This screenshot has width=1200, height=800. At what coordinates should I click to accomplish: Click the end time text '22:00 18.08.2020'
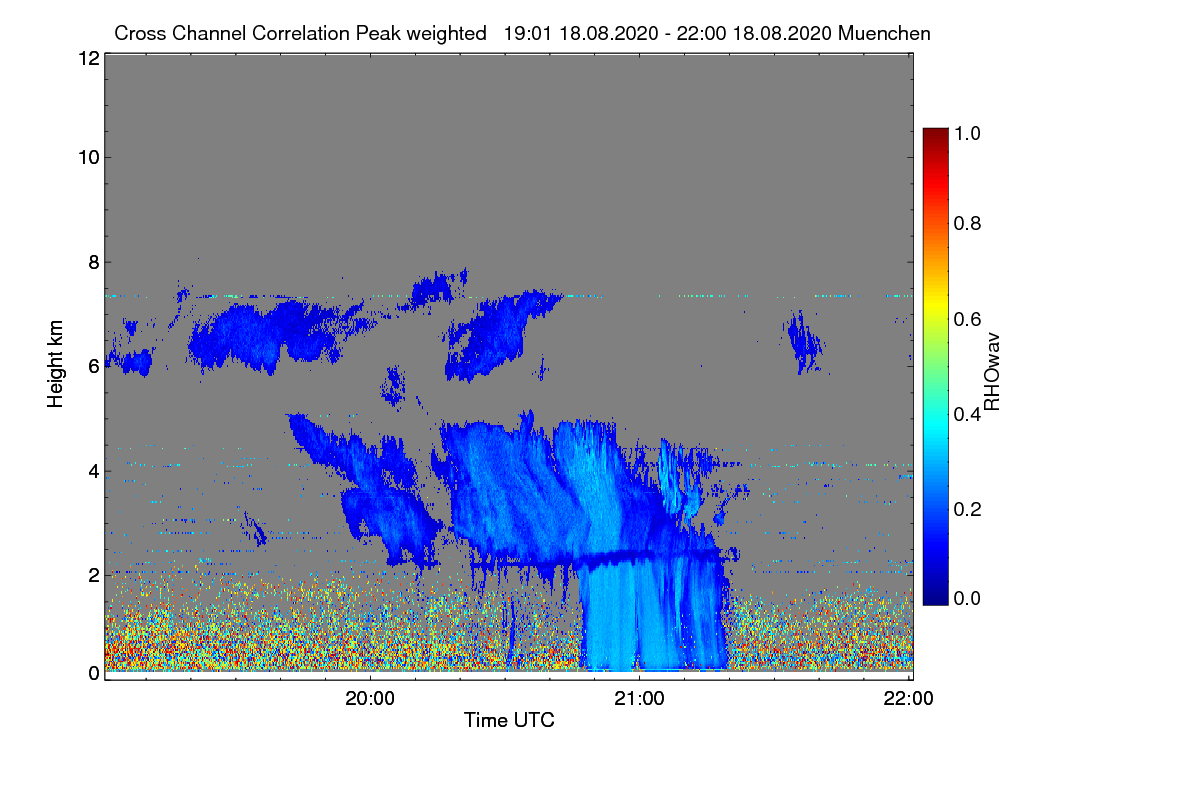click(757, 33)
